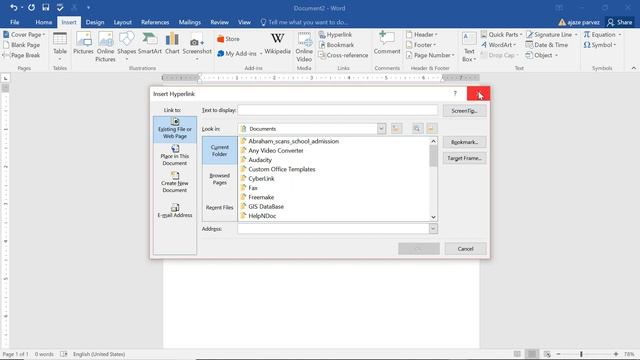This screenshot has height=360, width=640.
Task: Click the Save icon in title bar
Action: [x=46, y=7]
